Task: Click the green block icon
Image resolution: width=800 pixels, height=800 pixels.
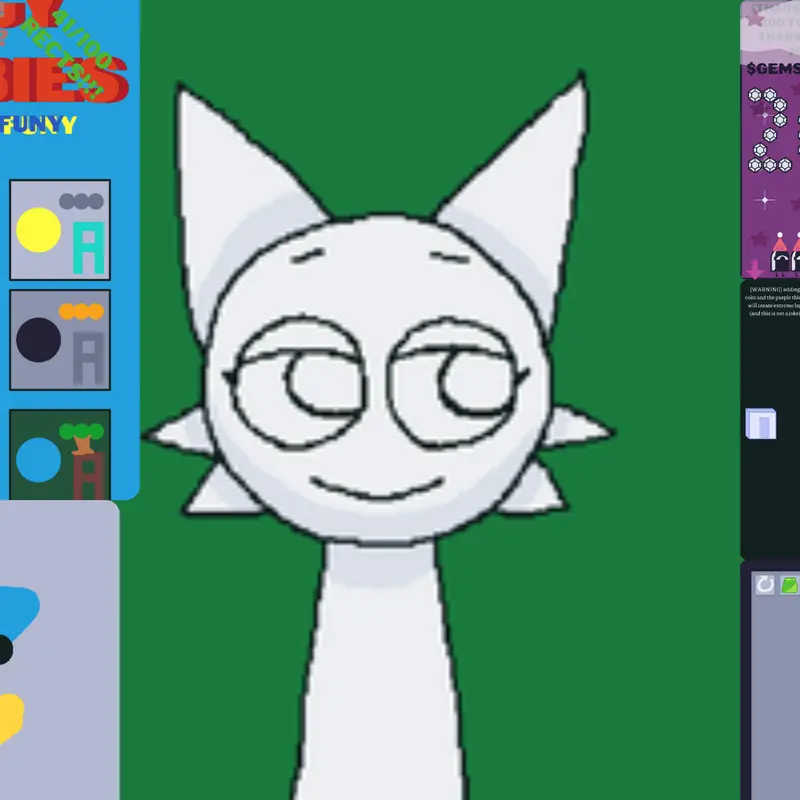Action: 789,585
